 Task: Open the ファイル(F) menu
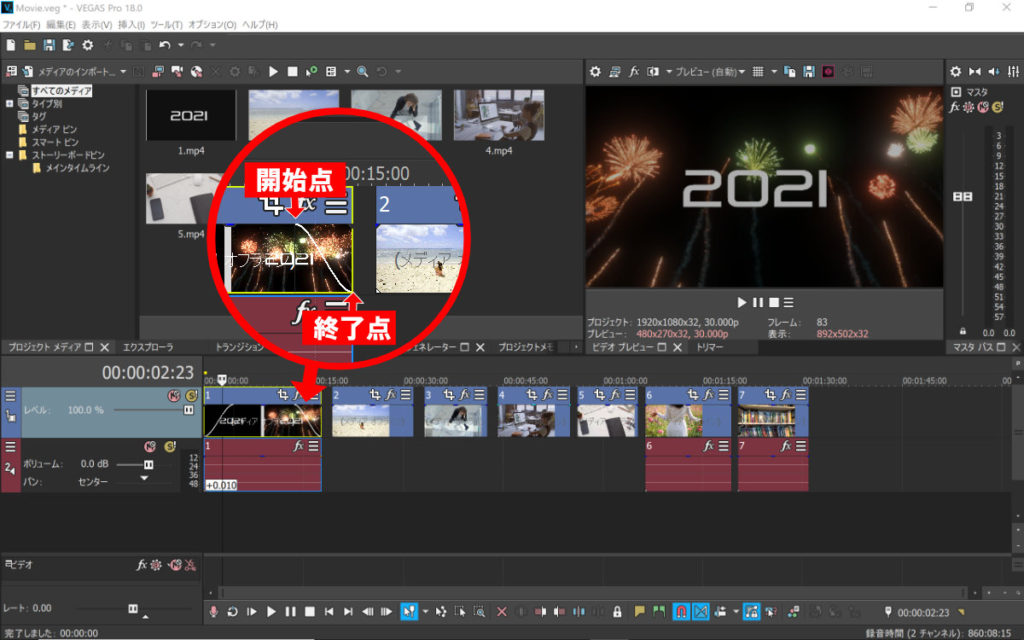(21, 24)
